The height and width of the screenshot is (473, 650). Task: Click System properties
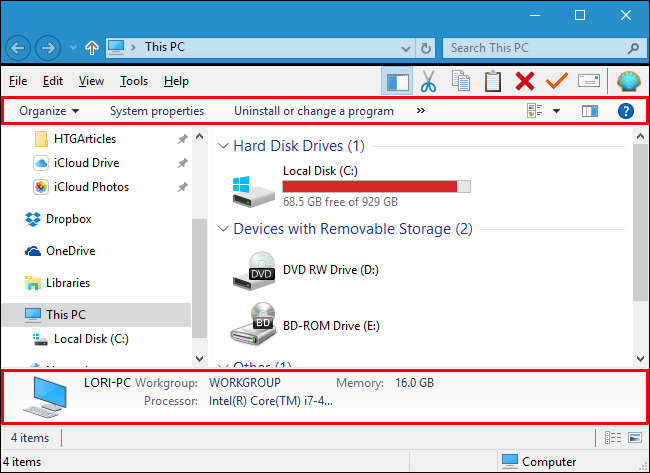click(157, 111)
